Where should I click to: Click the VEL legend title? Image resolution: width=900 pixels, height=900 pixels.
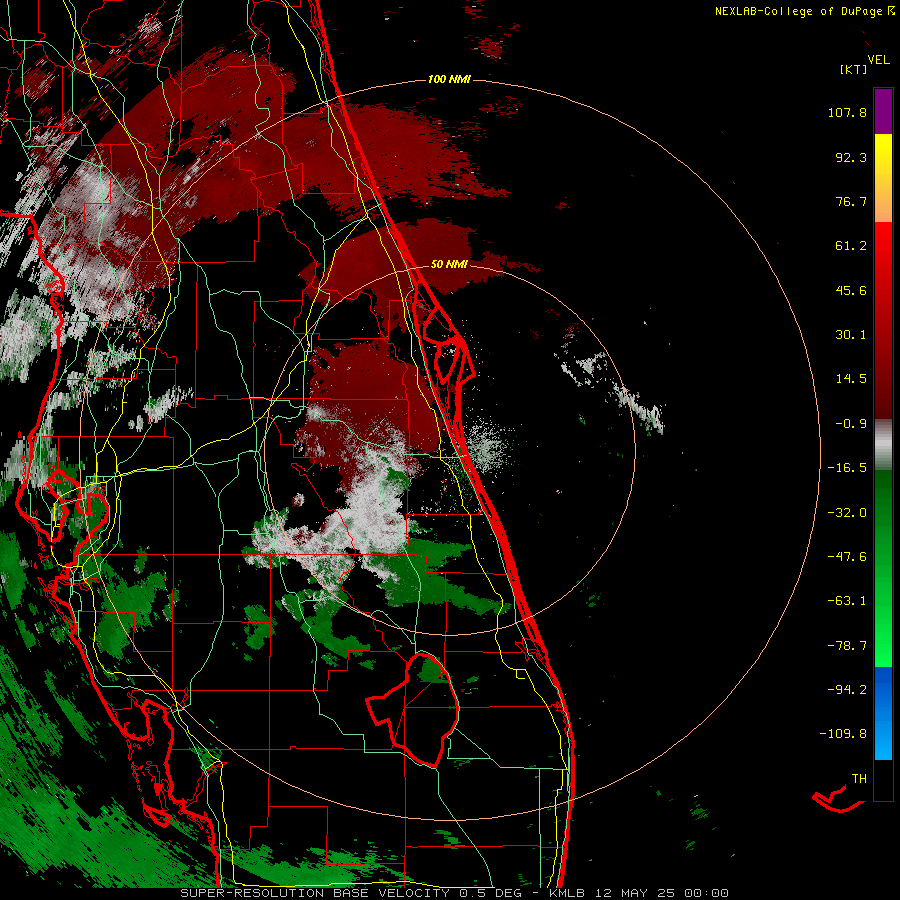click(878, 60)
